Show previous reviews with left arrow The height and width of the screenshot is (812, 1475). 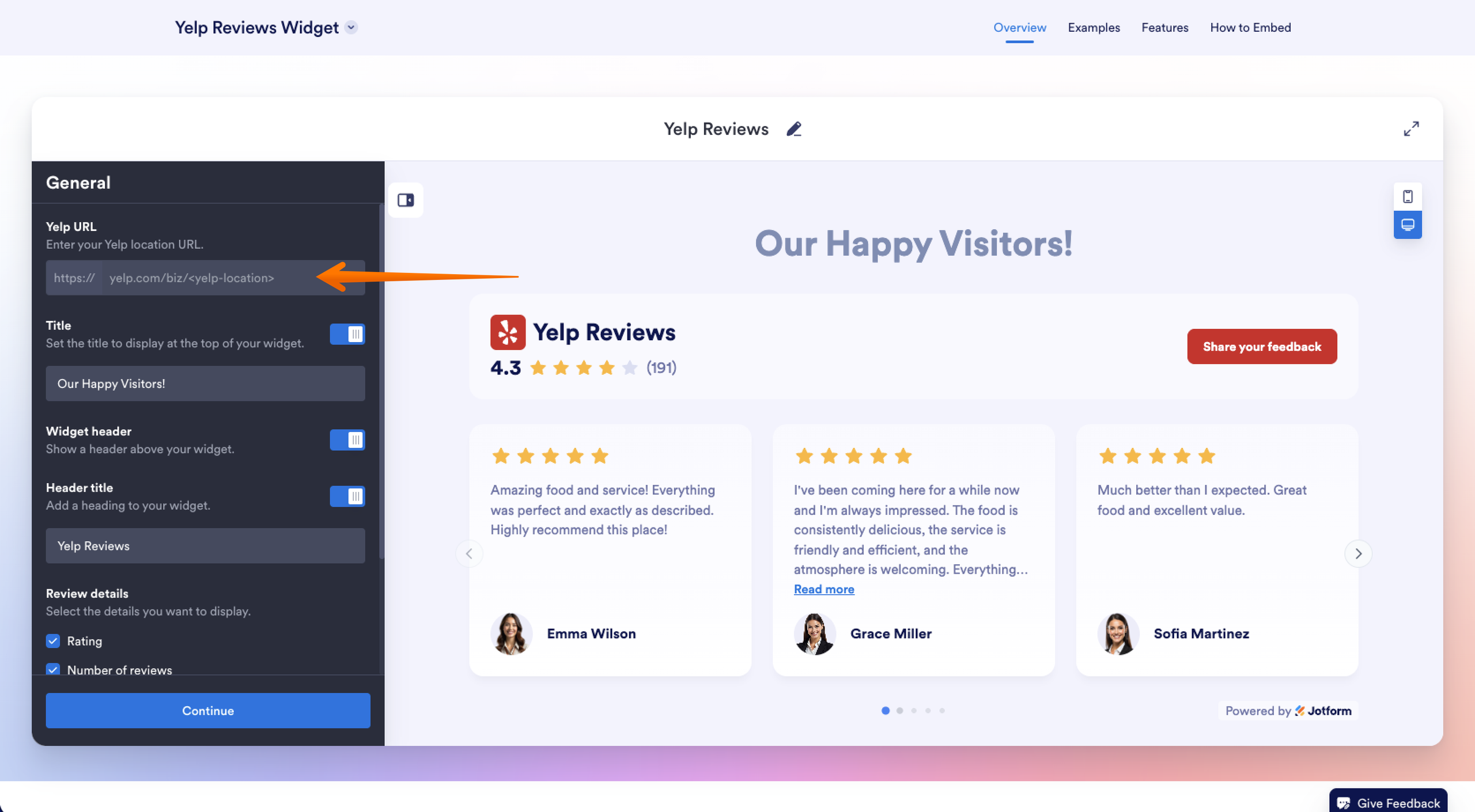point(469,553)
